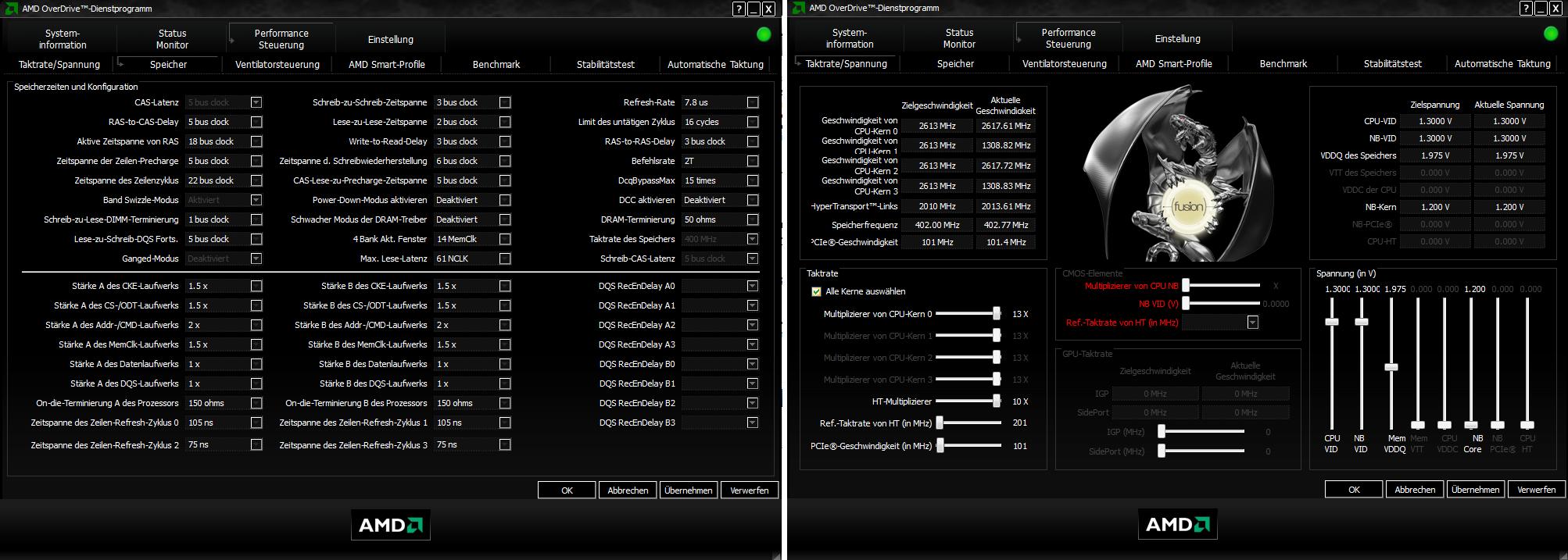Check Stärke A des CKE-Laufwerks checkbox
The image size is (1568, 560).
click(256, 286)
